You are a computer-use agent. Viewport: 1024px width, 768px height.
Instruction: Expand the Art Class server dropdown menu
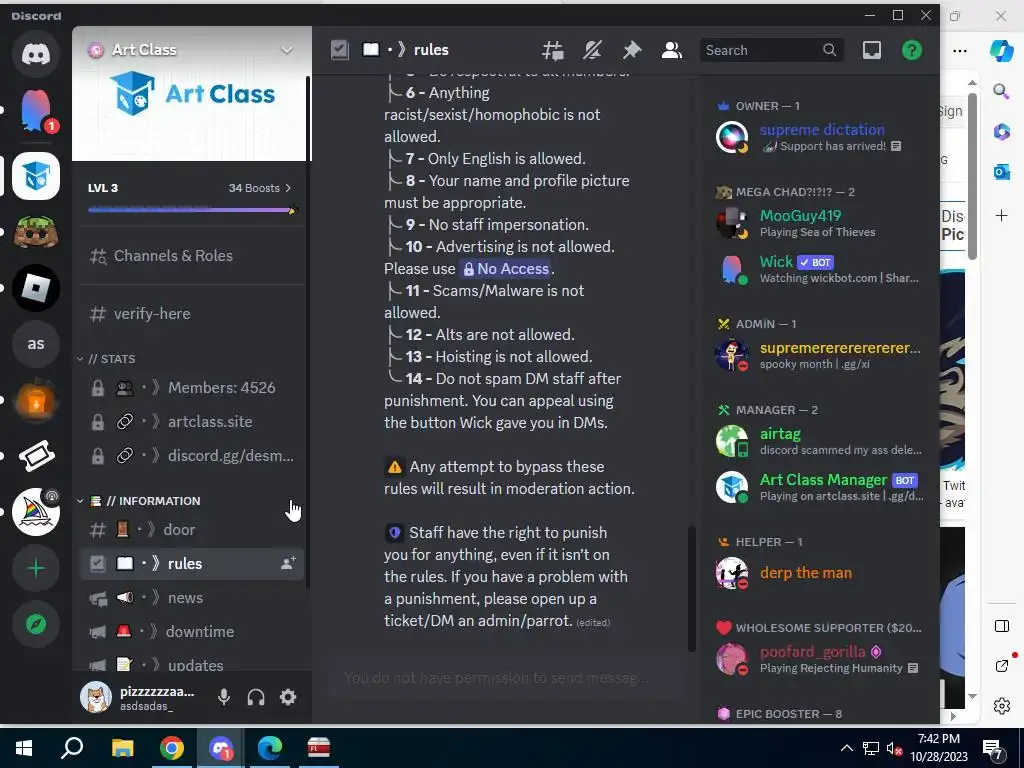pos(287,50)
